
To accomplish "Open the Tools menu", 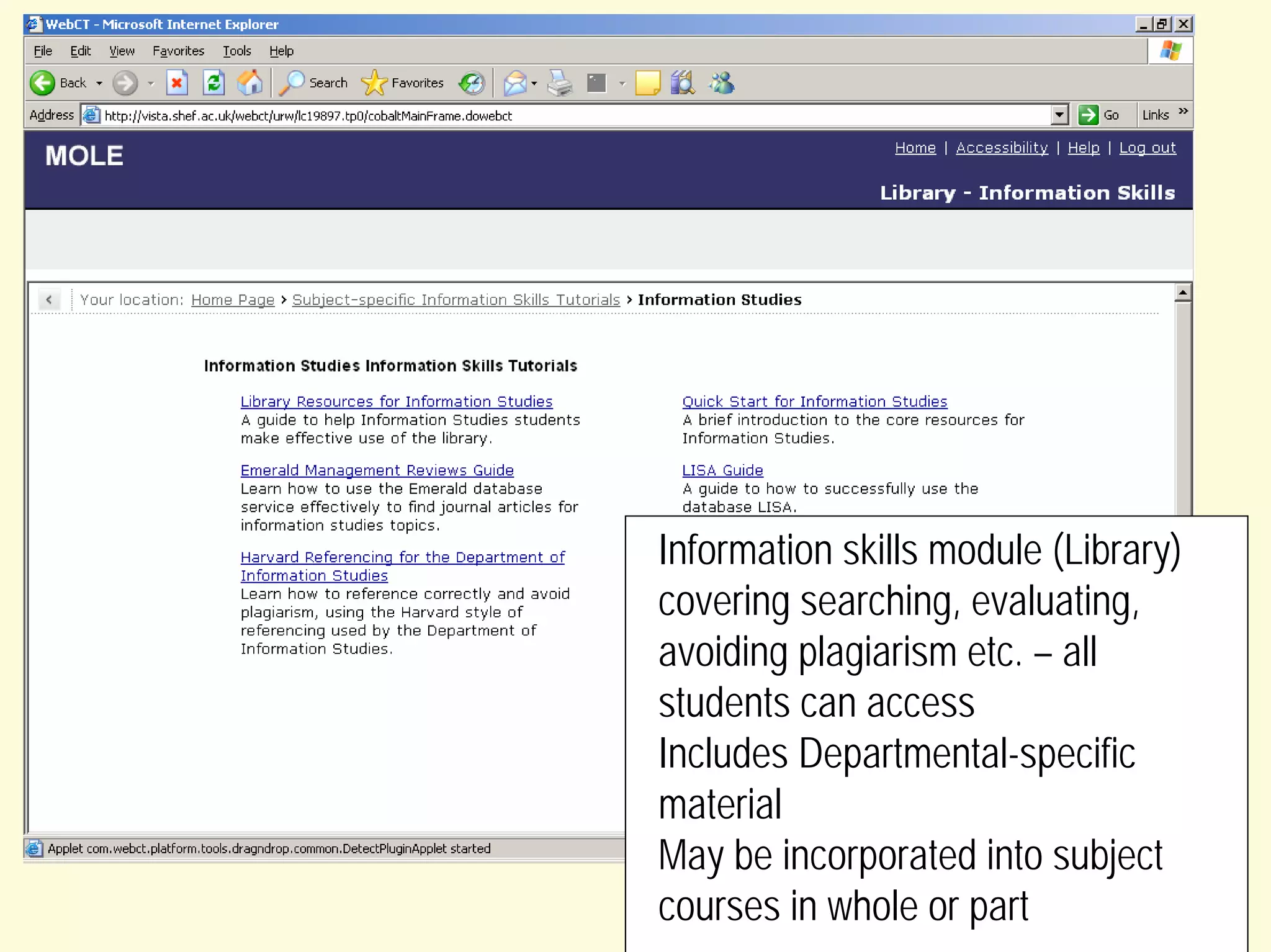I will pyautogui.click(x=237, y=51).
